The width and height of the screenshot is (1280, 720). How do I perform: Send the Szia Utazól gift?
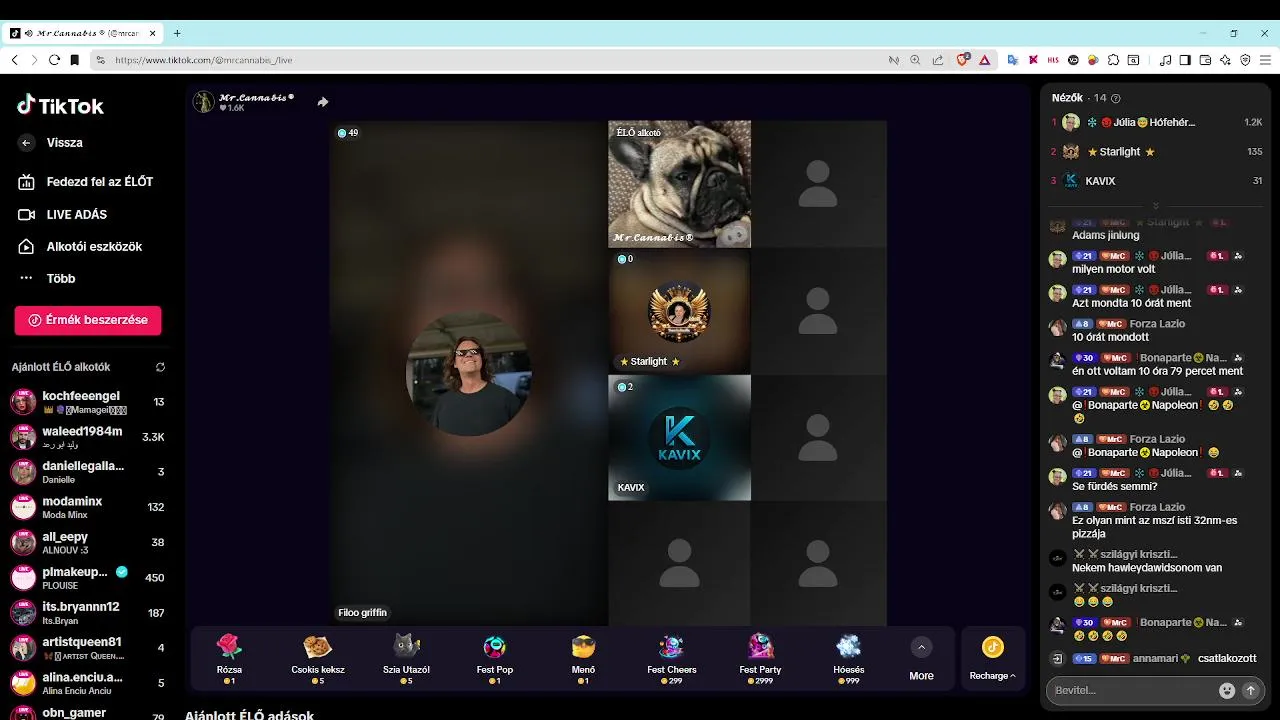pos(406,658)
